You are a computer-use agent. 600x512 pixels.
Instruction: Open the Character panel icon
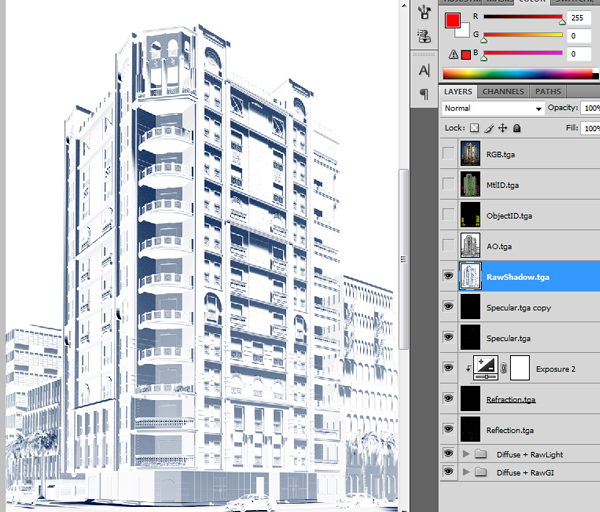click(424, 70)
